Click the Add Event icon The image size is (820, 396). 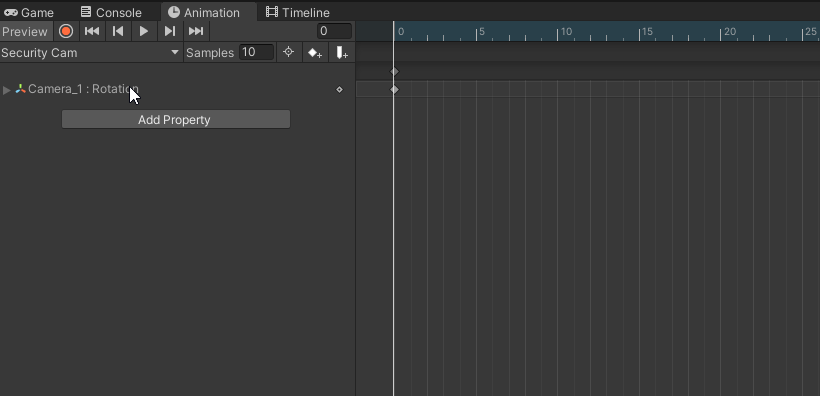point(341,53)
